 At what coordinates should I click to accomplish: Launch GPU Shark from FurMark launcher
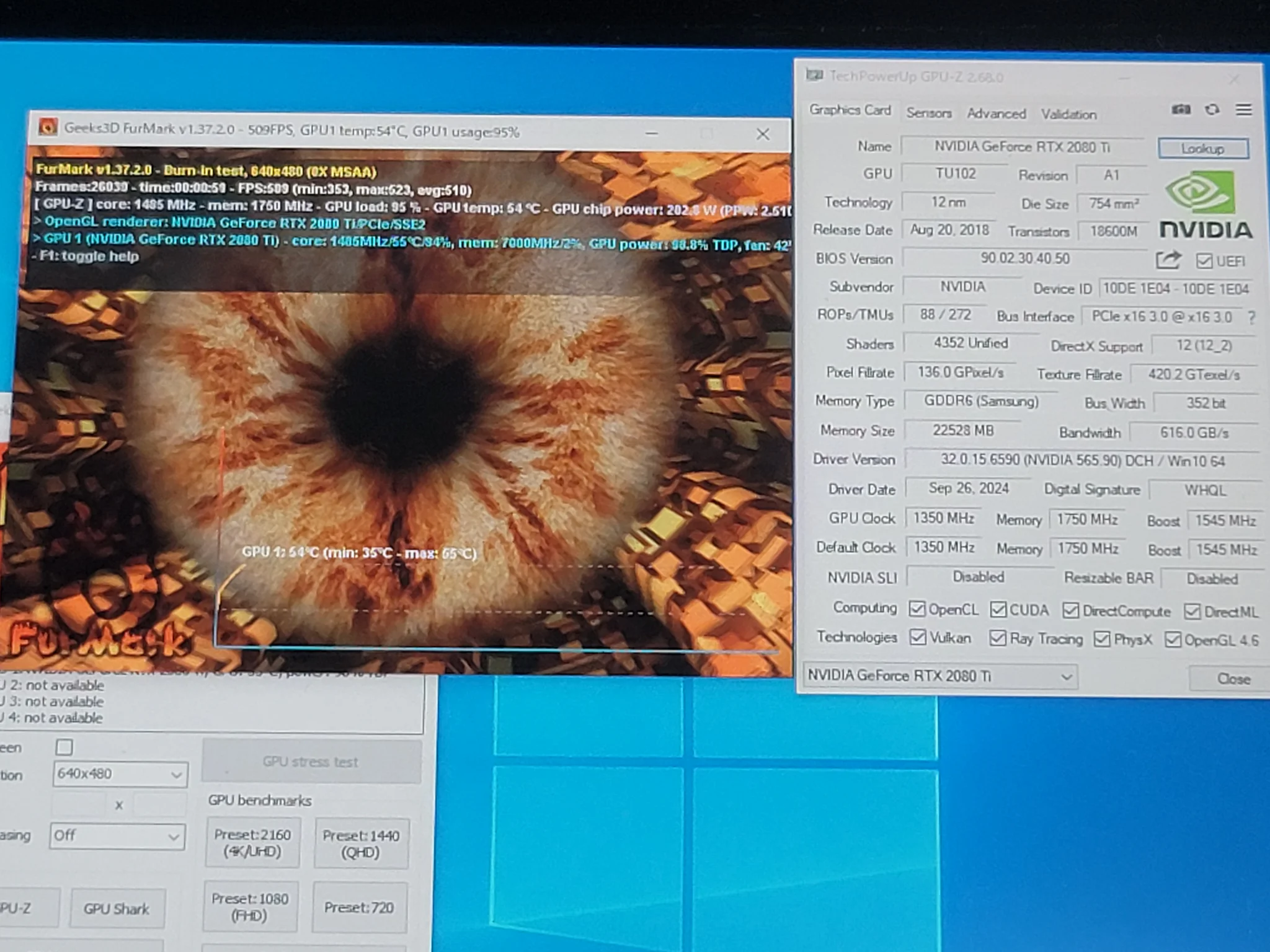click(117, 909)
